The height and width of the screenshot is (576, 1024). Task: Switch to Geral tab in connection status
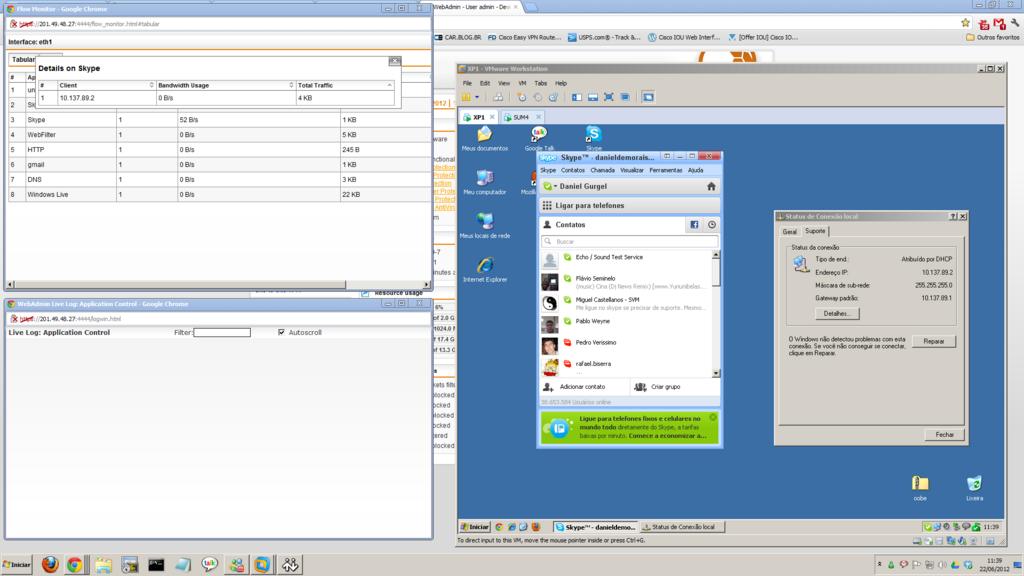click(790, 232)
